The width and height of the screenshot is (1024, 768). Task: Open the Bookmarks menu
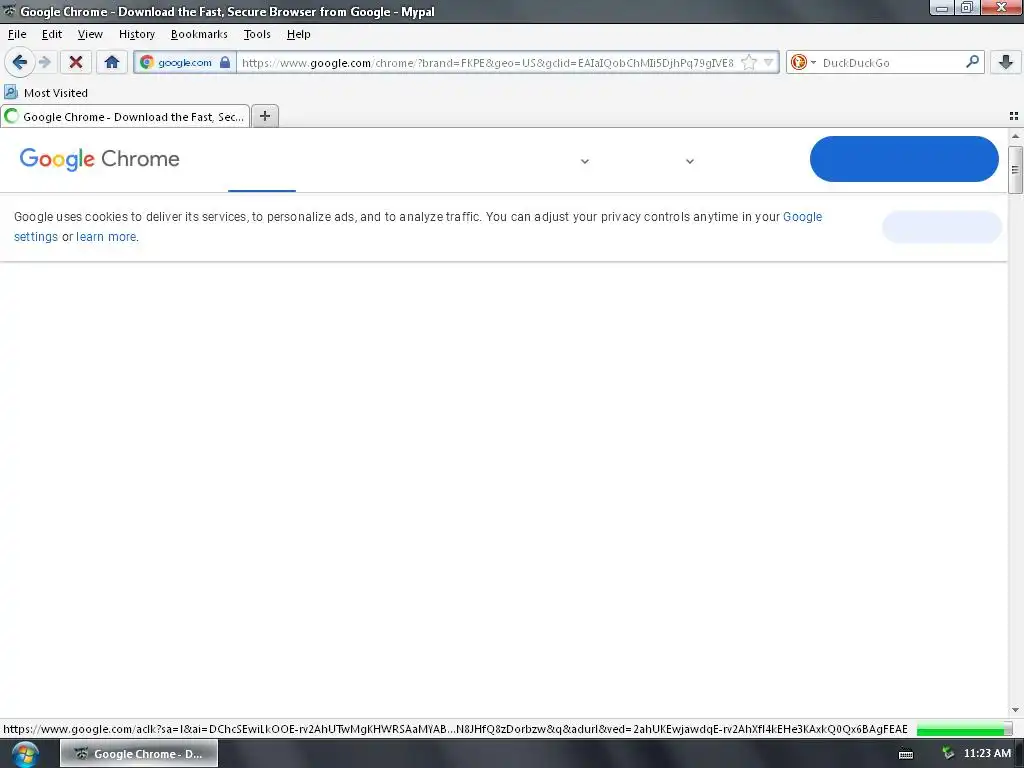pyautogui.click(x=199, y=35)
